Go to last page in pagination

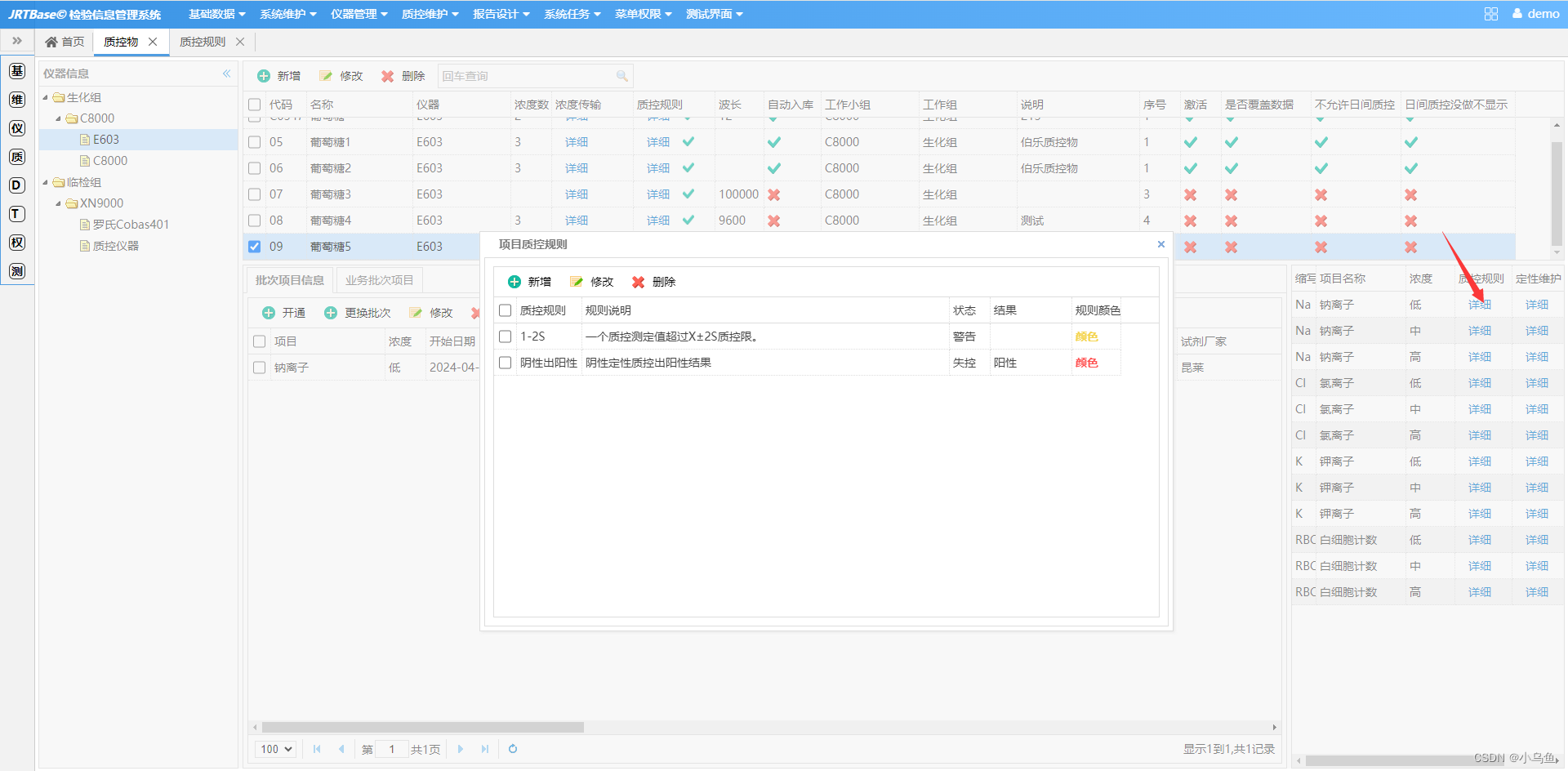[x=485, y=749]
